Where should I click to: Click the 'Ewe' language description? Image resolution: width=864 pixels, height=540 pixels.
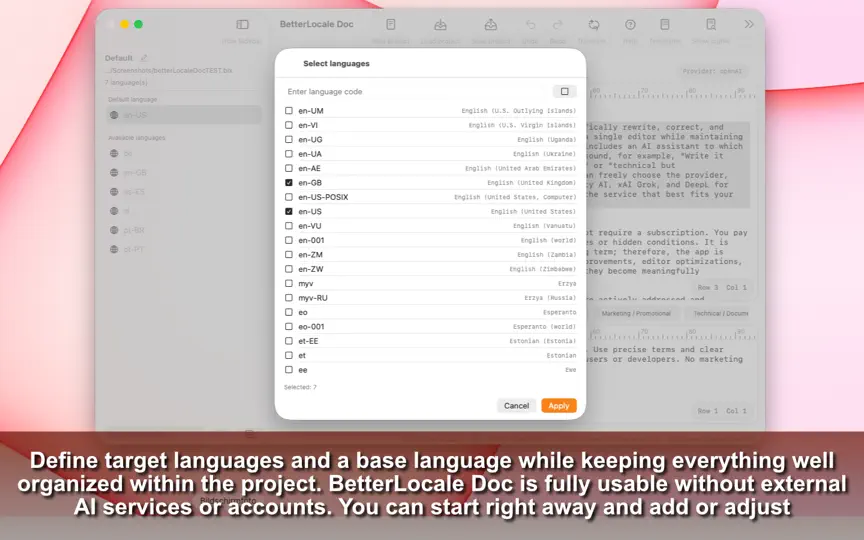click(x=571, y=370)
